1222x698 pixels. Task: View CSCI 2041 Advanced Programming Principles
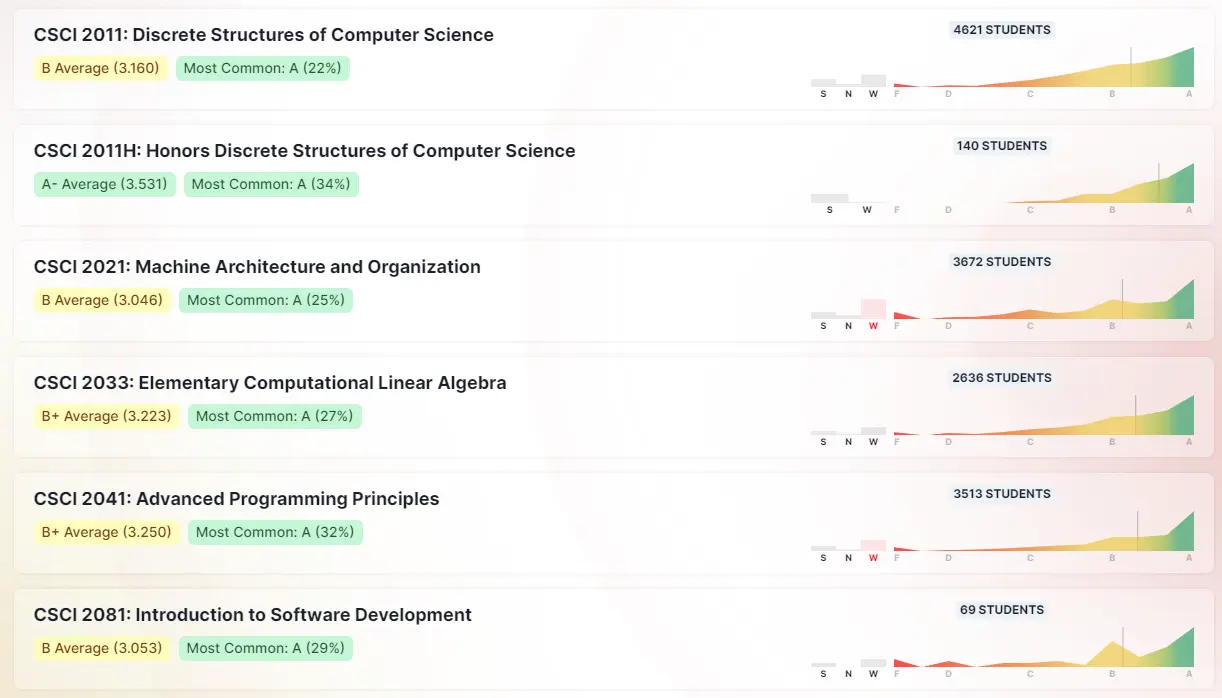(x=237, y=499)
